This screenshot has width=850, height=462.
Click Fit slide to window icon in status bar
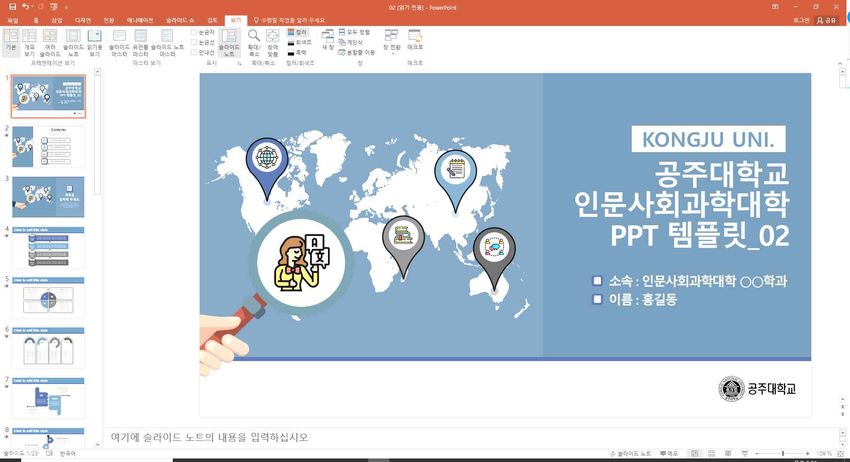pos(841,453)
